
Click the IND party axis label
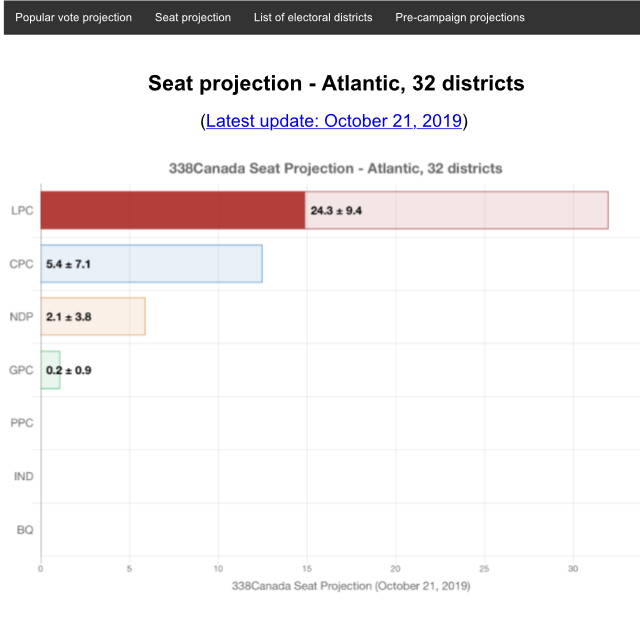tap(23, 476)
